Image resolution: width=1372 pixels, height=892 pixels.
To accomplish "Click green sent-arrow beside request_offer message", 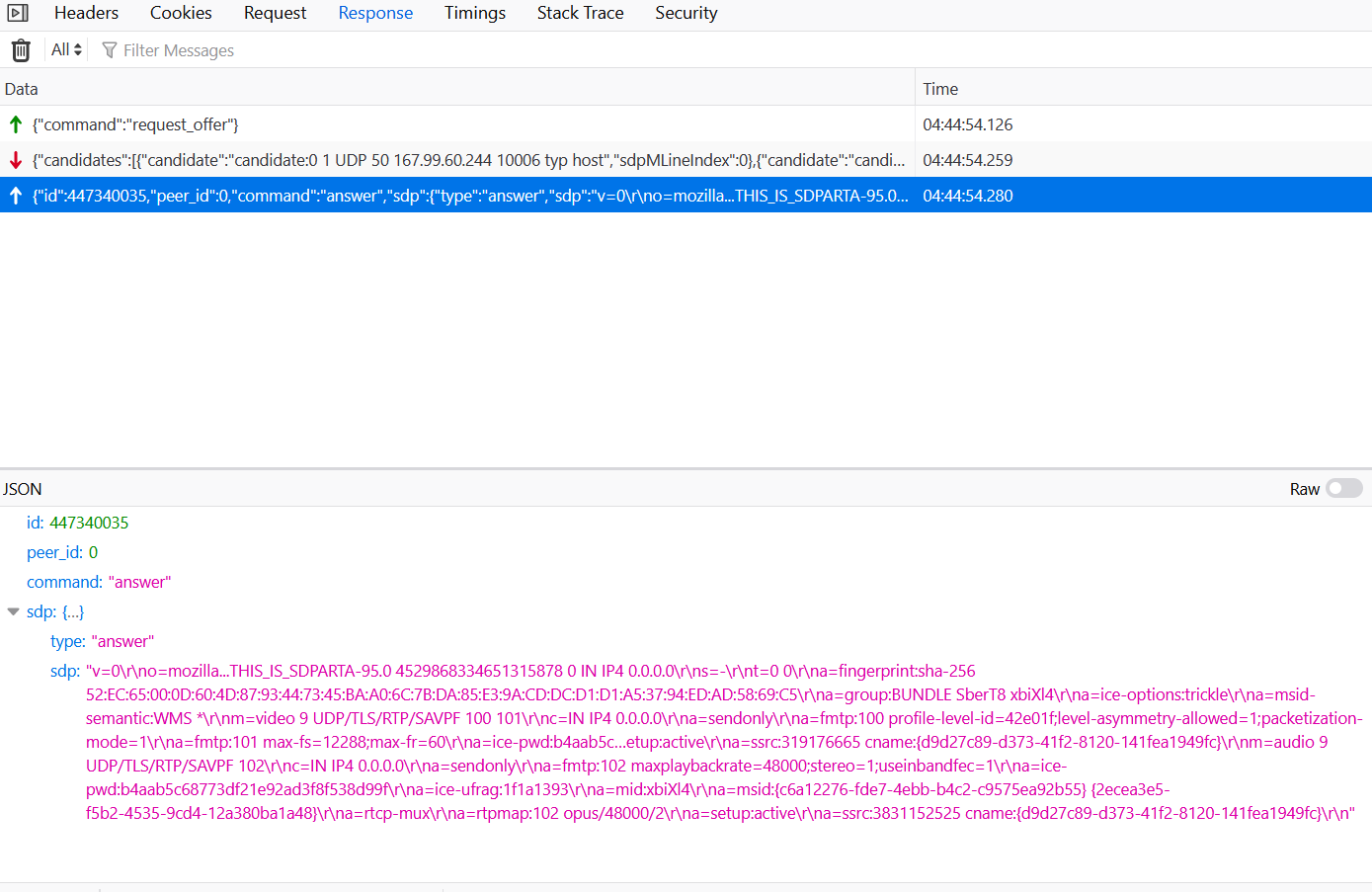I will click(16, 124).
